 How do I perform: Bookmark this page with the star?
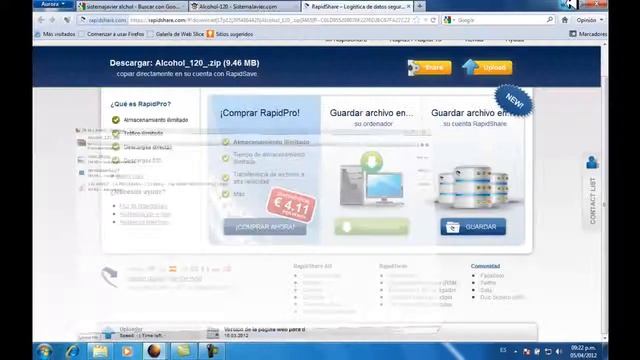click(416, 20)
